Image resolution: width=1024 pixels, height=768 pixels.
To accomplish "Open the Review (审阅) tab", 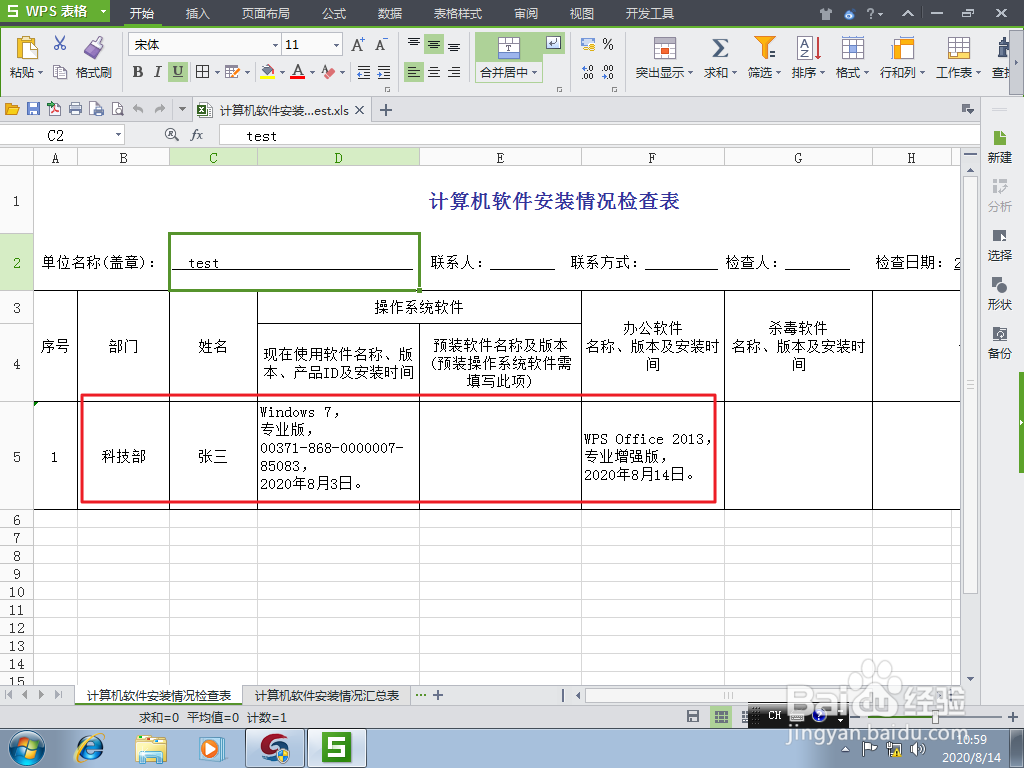I will (x=526, y=13).
